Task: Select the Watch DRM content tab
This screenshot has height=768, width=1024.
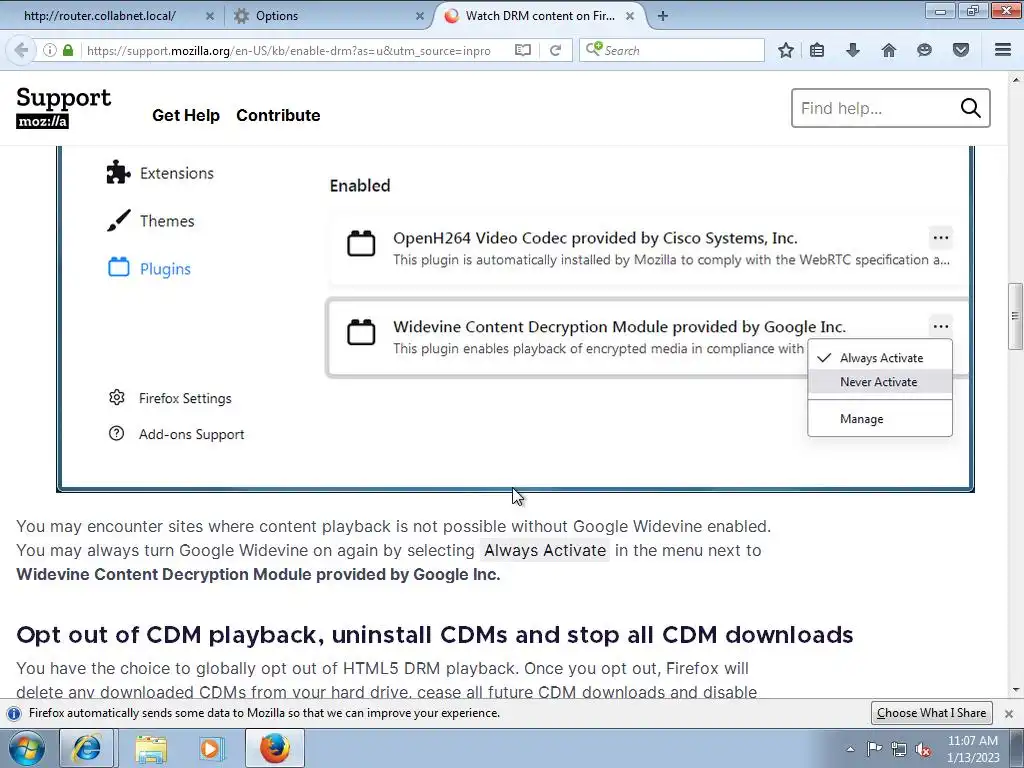Action: point(540,16)
